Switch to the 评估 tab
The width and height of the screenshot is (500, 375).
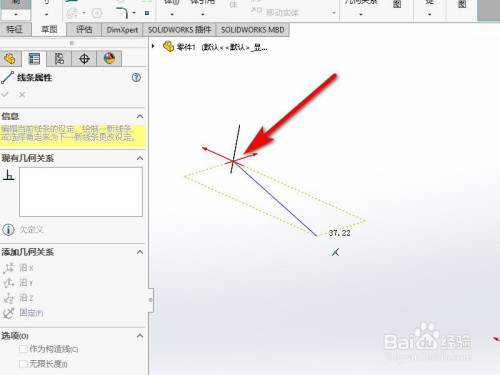pos(84,30)
